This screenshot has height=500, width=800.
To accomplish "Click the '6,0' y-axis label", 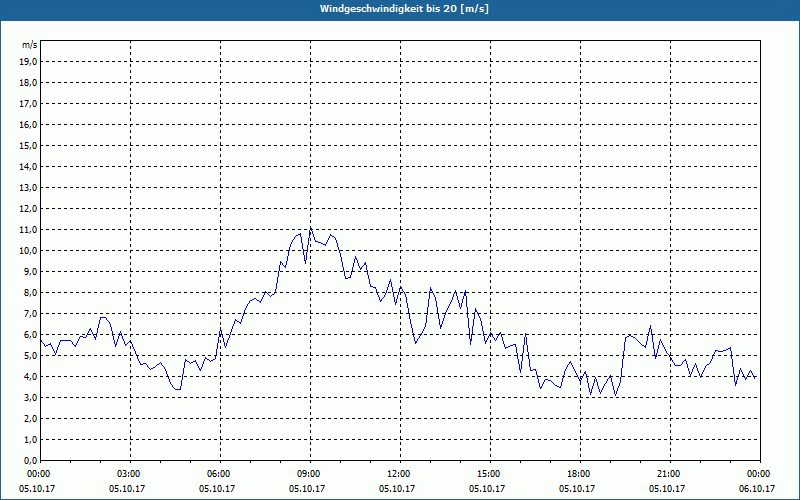I will pyautogui.click(x=31, y=335).
